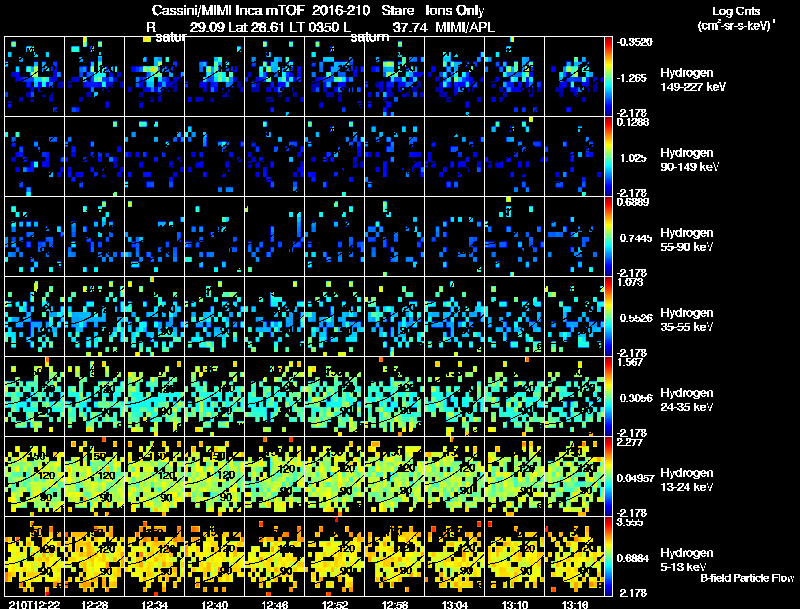Image resolution: width=800 pixels, height=609 pixels.
Task: Select the 149-227 keV panel at 13:16
Action: [574, 77]
